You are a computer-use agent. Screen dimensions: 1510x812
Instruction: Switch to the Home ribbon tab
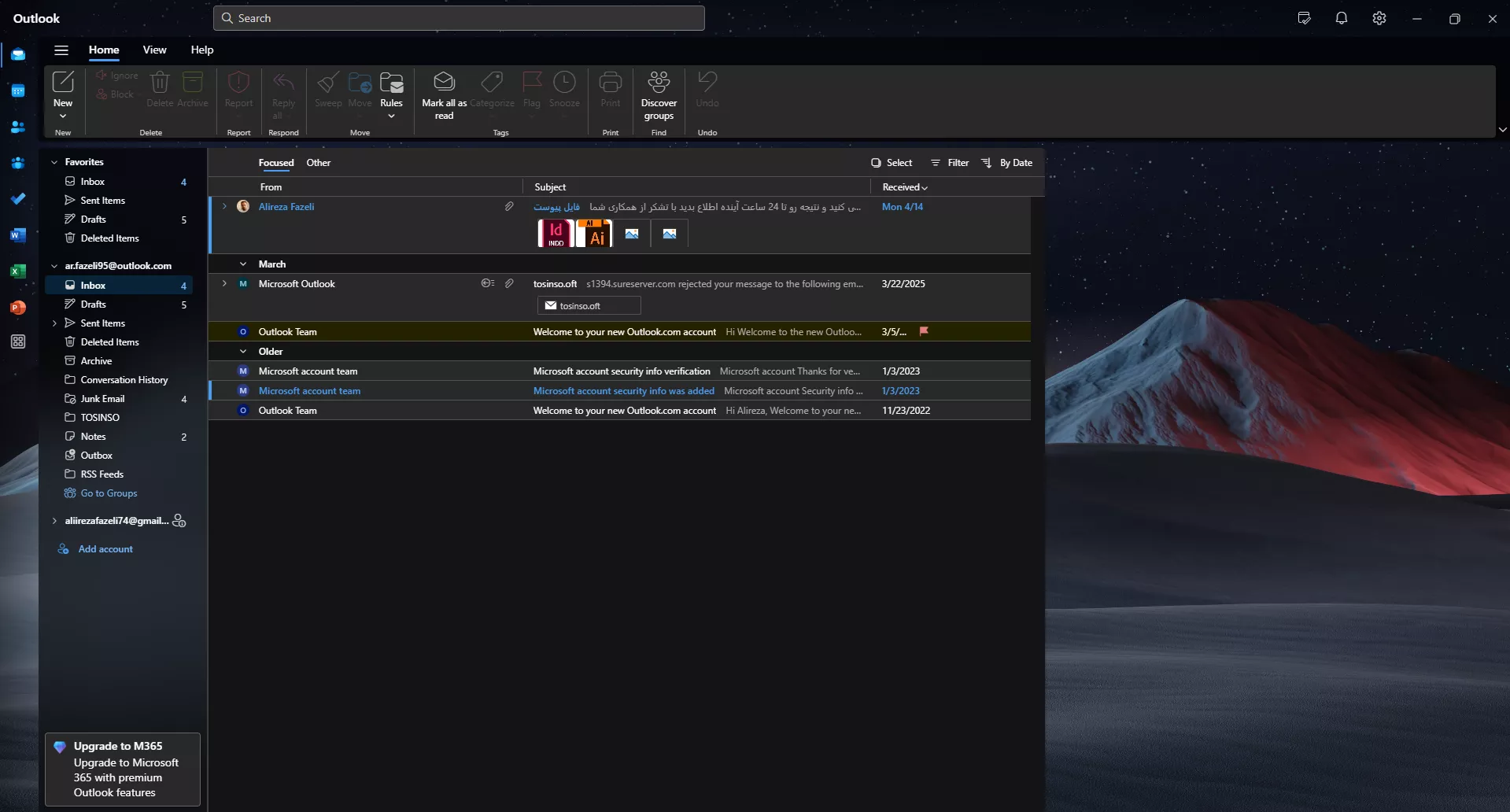(104, 50)
